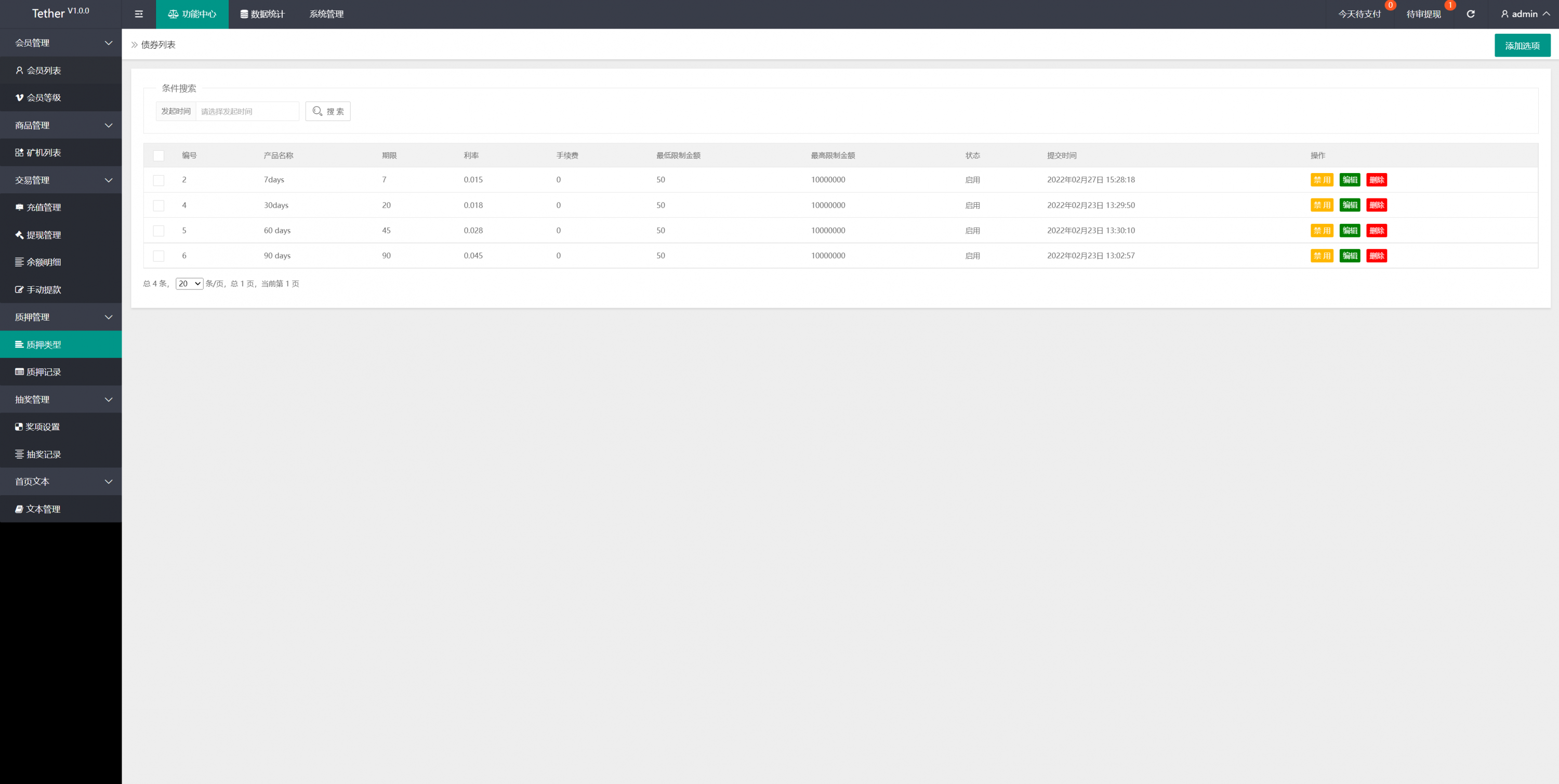Collapse the 会员管理 sidebar section
1559x784 pixels.
tap(60, 43)
